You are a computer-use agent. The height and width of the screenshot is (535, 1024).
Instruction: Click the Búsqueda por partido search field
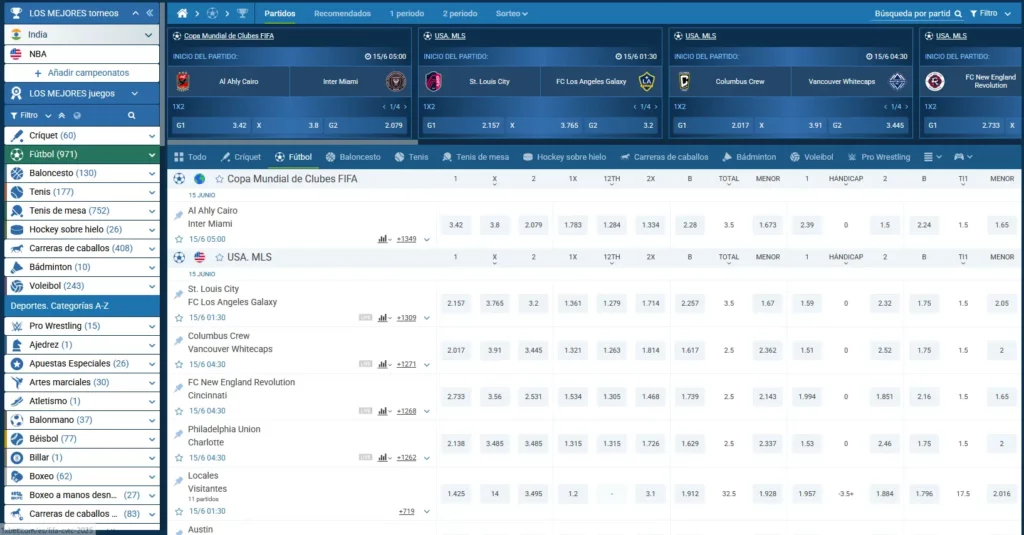pos(912,14)
